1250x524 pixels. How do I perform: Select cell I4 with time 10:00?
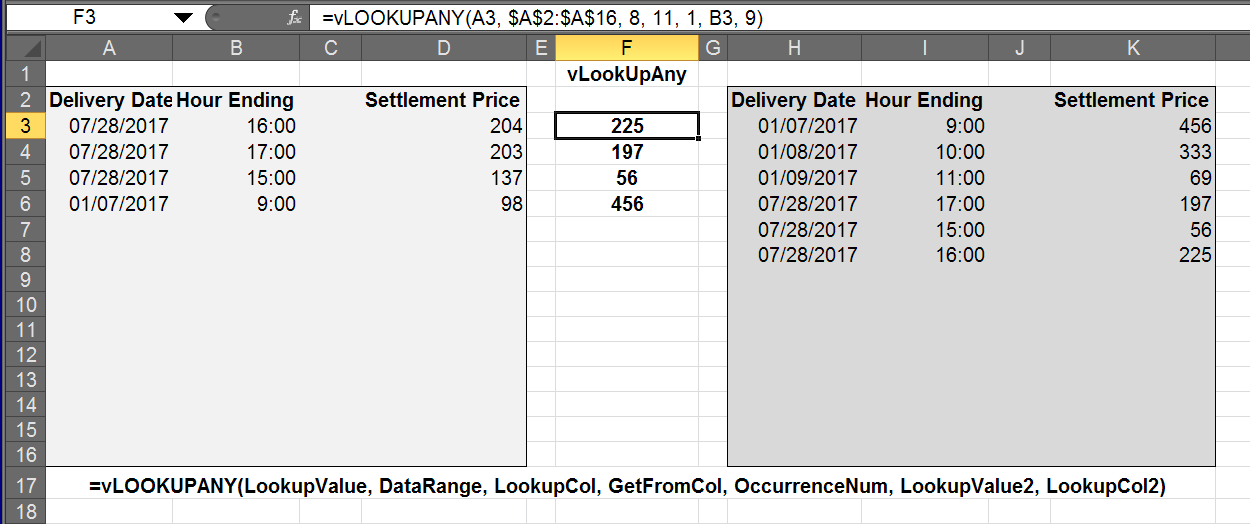pos(924,152)
